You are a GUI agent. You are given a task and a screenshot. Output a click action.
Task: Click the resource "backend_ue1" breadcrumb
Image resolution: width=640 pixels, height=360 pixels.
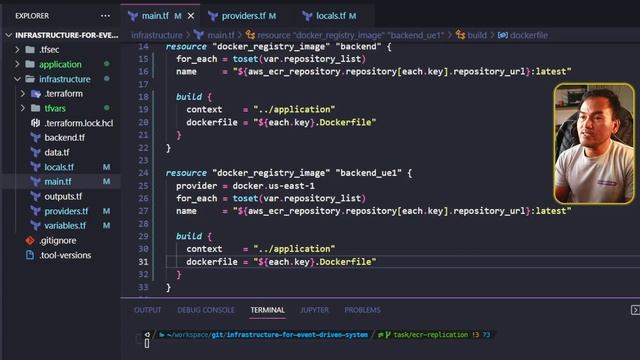(350, 36)
